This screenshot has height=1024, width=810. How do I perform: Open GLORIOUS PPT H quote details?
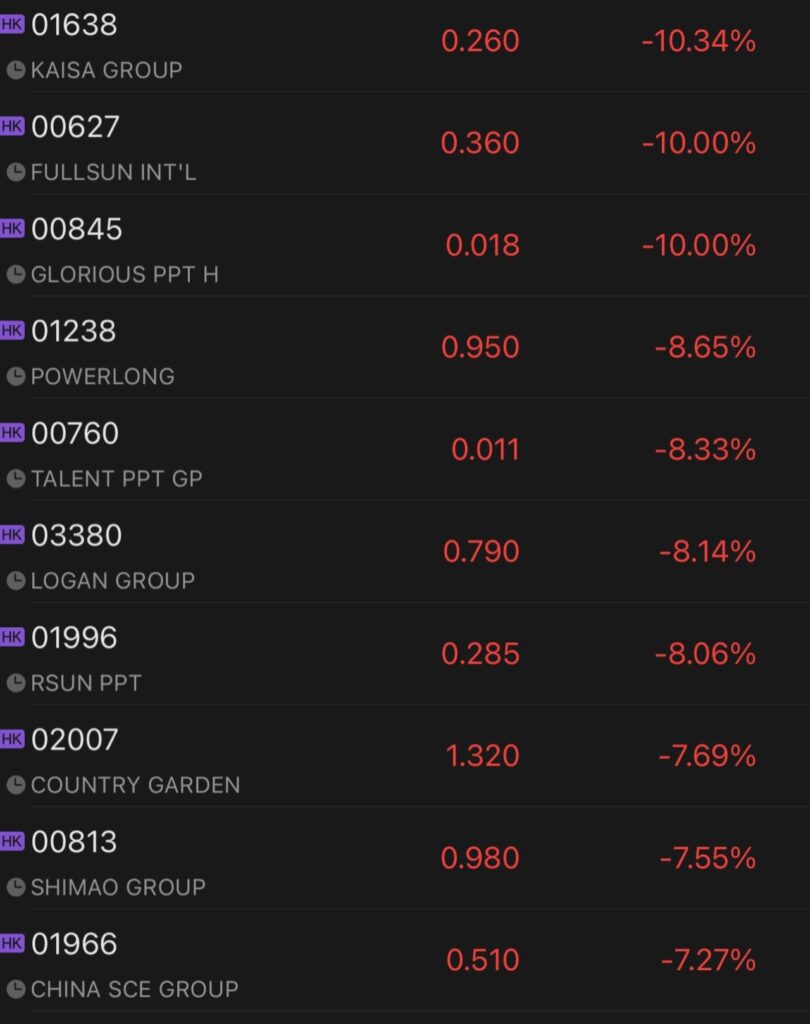[x=405, y=245]
